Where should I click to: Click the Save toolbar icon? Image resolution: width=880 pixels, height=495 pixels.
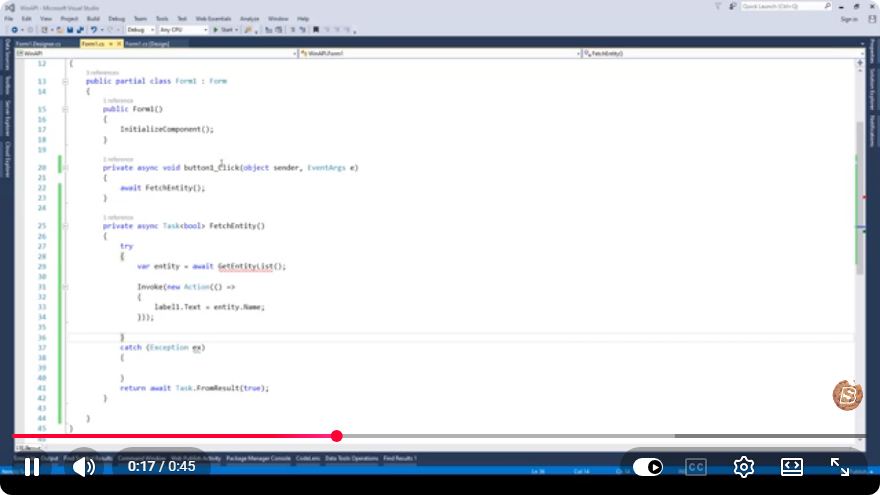point(70,30)
